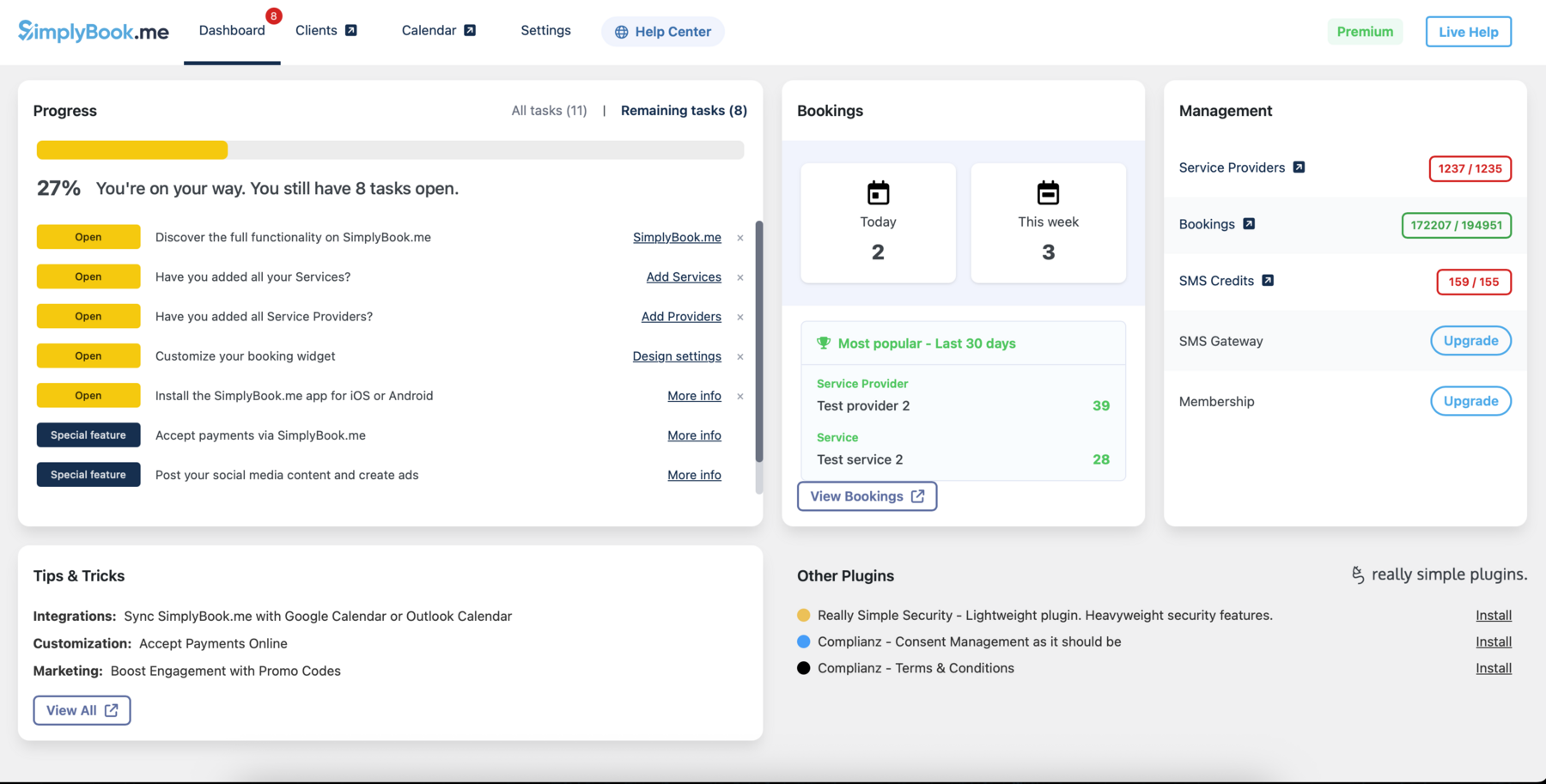Click the external link icon next to Calendar

tap(469, 28)
